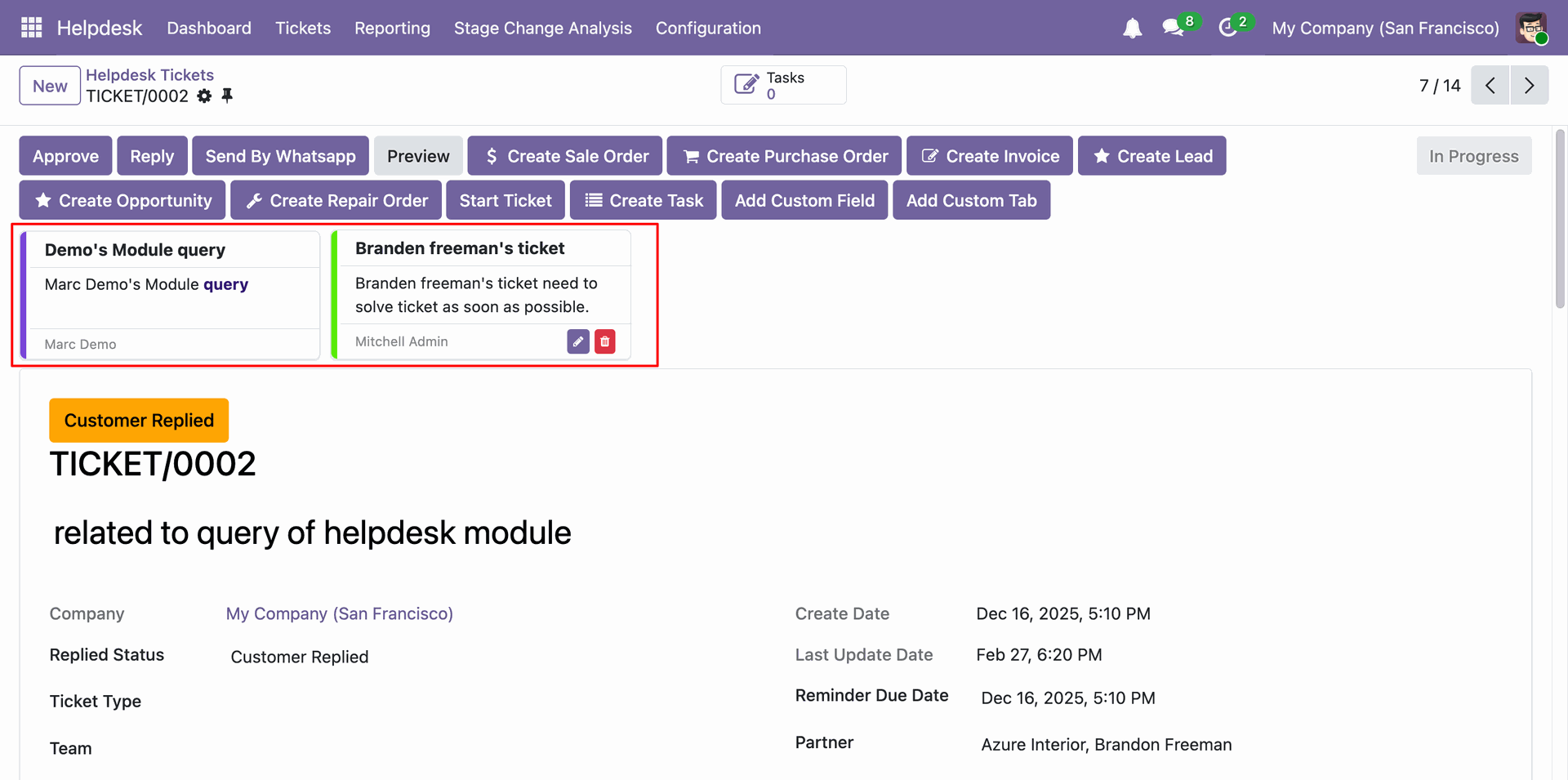Click the pin icon beside TICKET/0002

[x=227, y=96]
